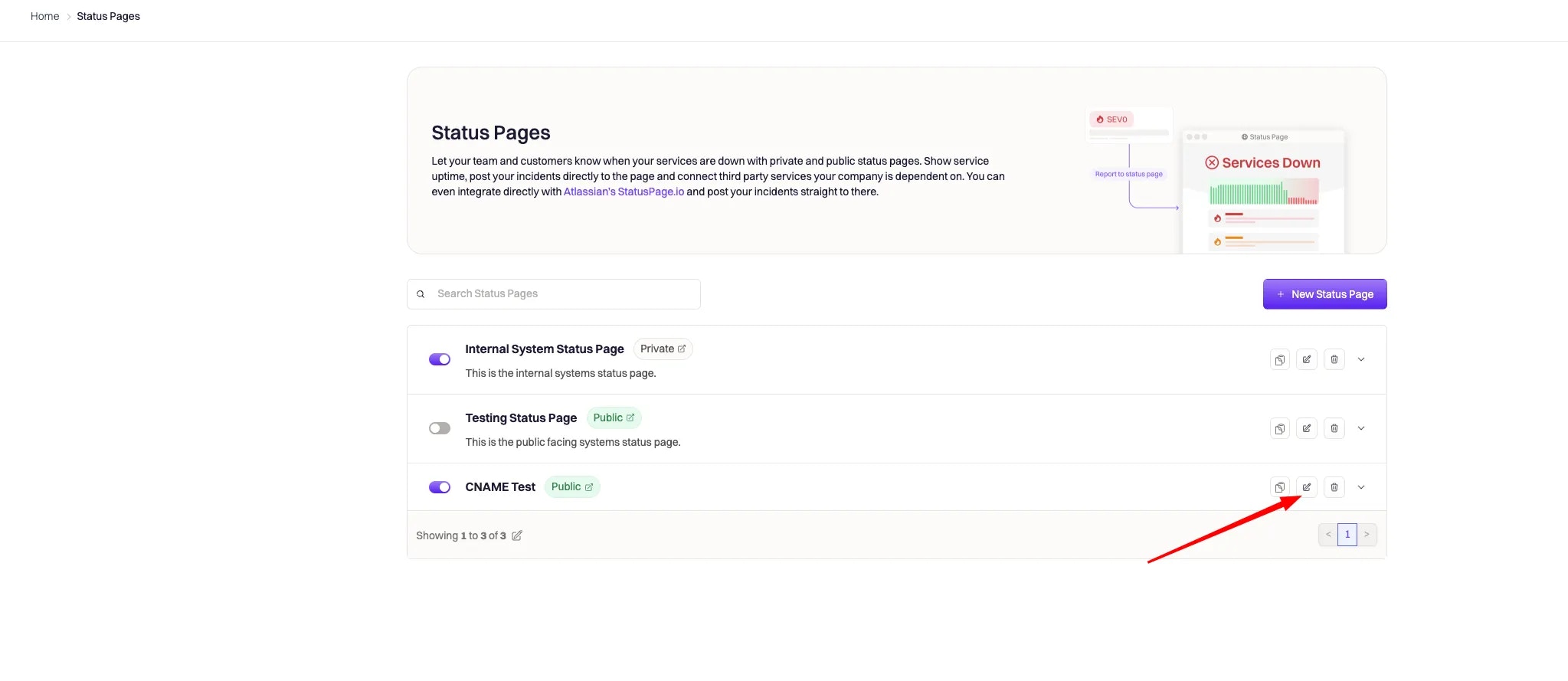
Task: Open Atlassian's StatusPage.io link
Action: (624, 192)
